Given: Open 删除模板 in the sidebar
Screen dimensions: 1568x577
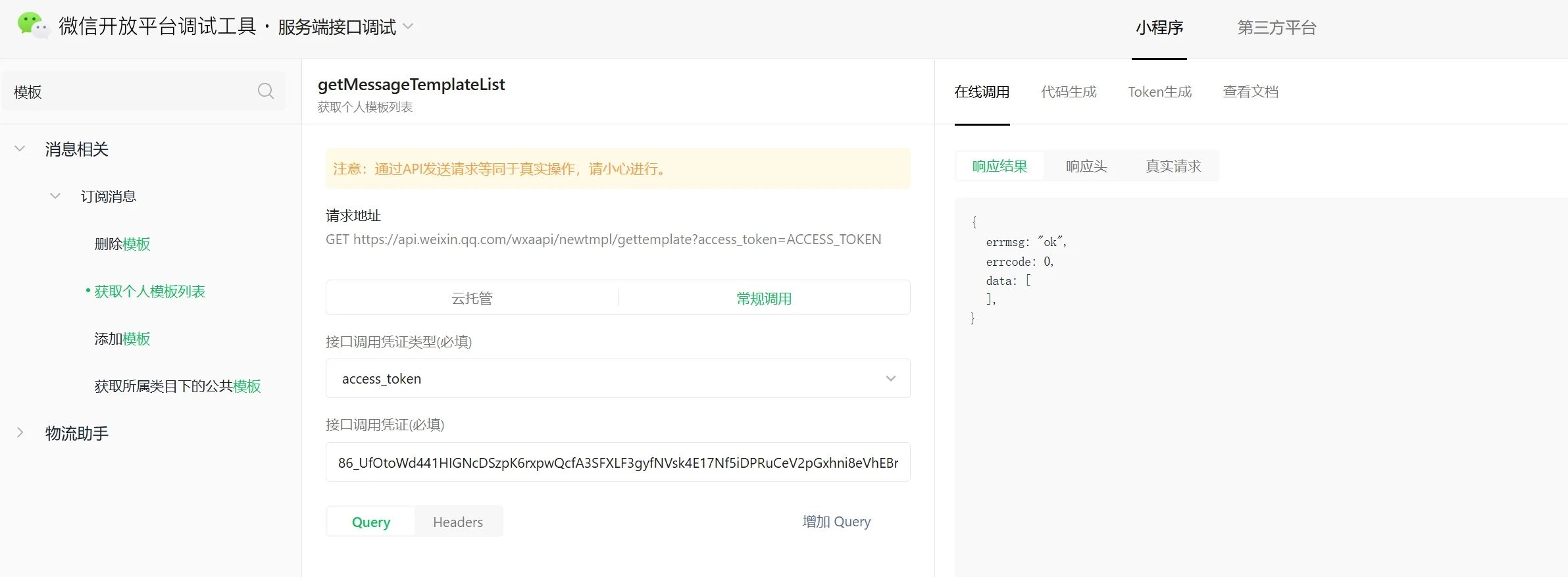Looking at the screenshot, I should (122, 244).
